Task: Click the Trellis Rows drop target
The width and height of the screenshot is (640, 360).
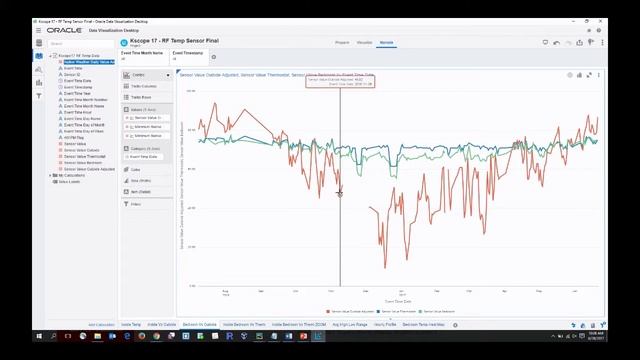Action: tap(147, 97)
